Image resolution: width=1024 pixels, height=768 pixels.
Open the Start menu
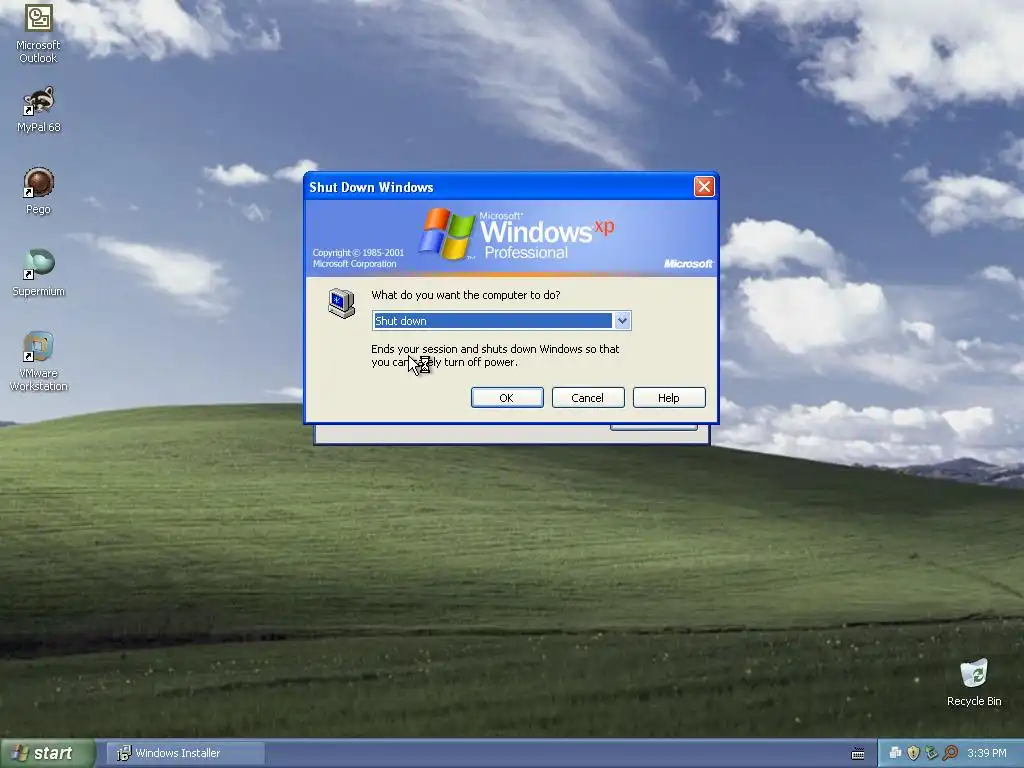[47, 754]
